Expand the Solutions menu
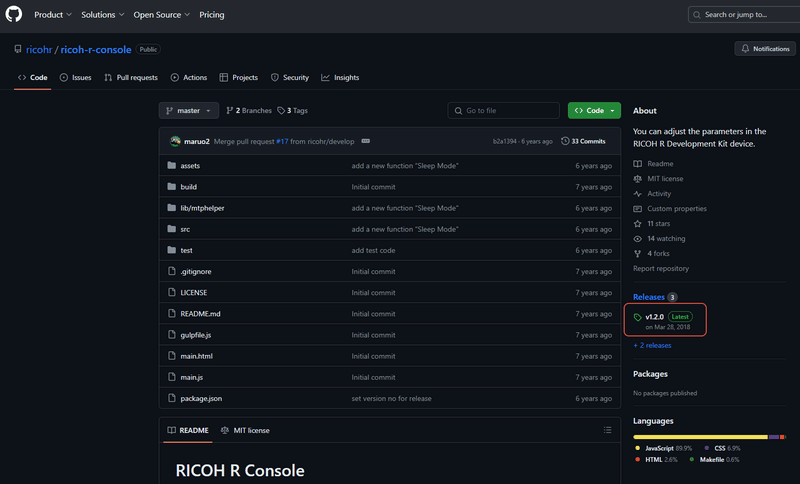The height and width of the screenshot is (484, 800). point(103,15)
